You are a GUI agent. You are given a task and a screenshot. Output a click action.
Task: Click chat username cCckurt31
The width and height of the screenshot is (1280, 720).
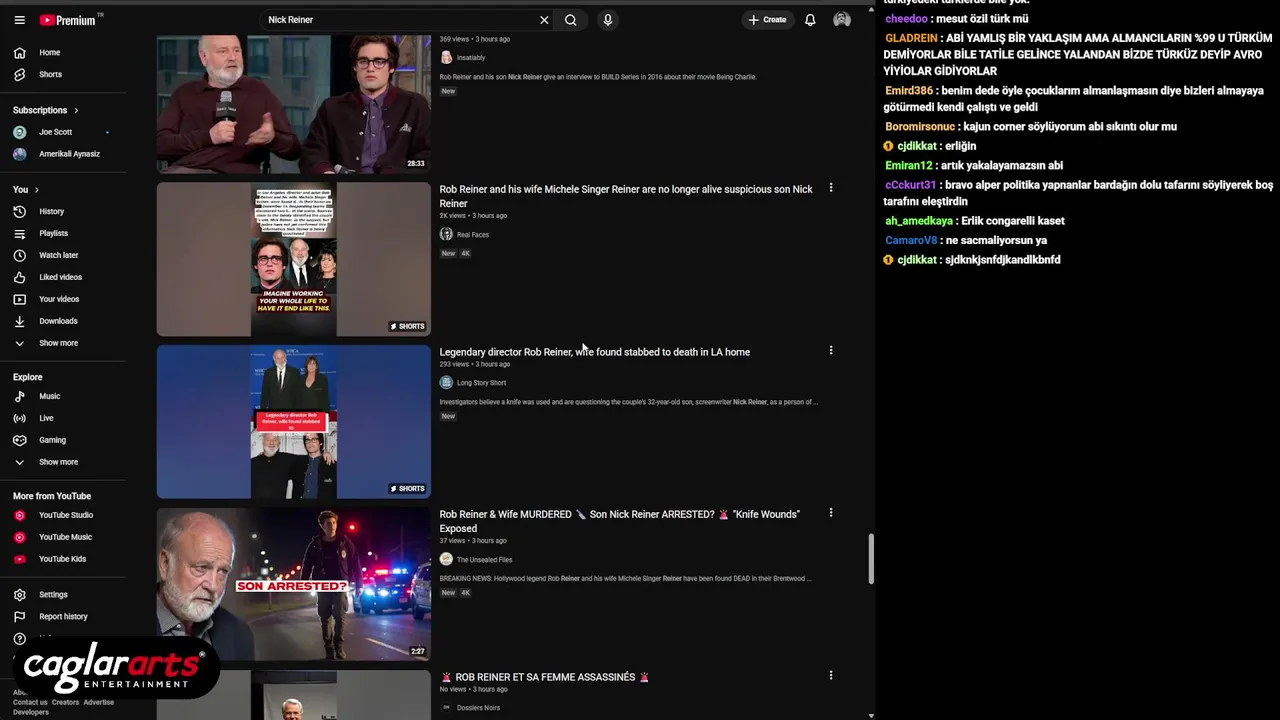910,185
